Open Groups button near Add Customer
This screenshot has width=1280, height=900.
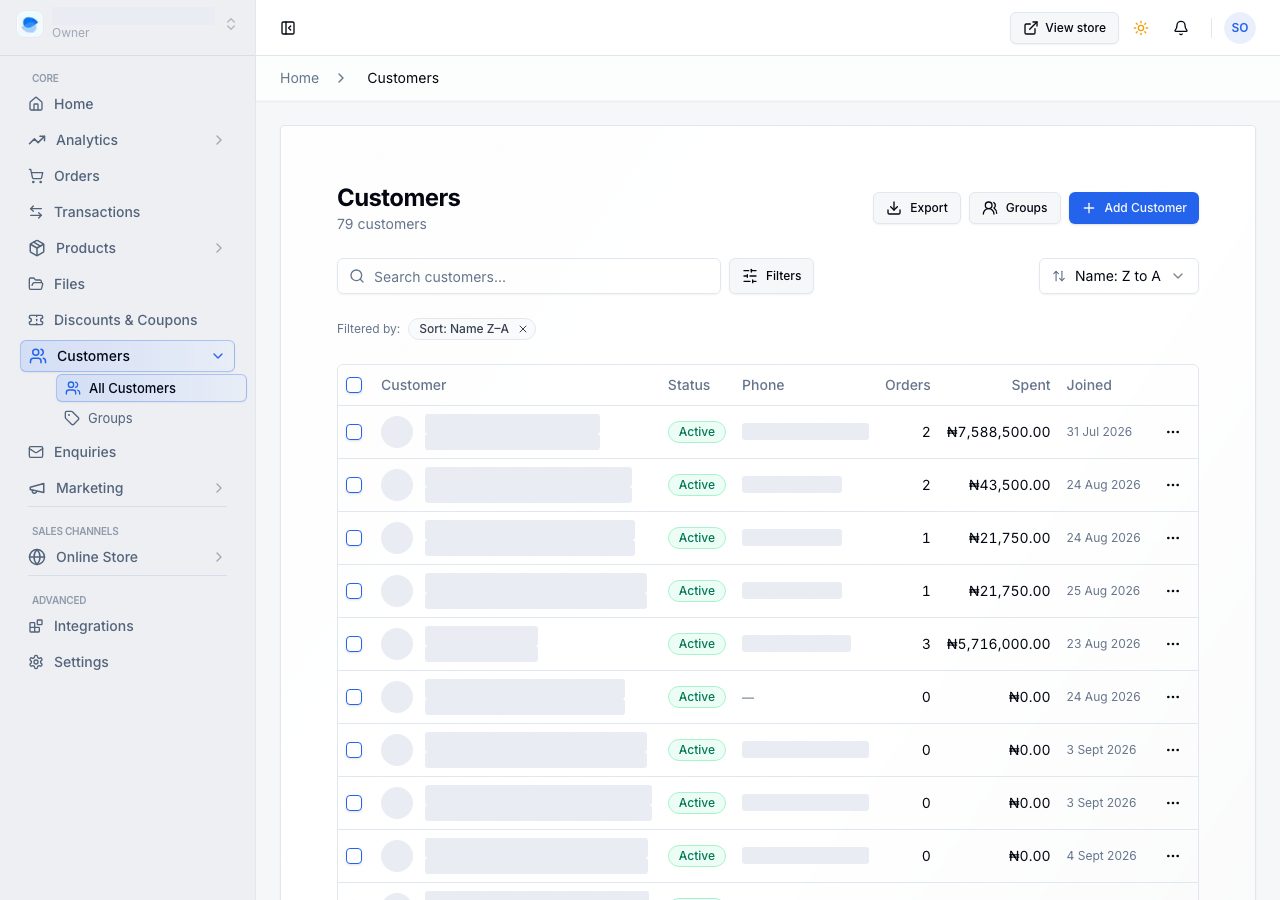click(1014, 208)
